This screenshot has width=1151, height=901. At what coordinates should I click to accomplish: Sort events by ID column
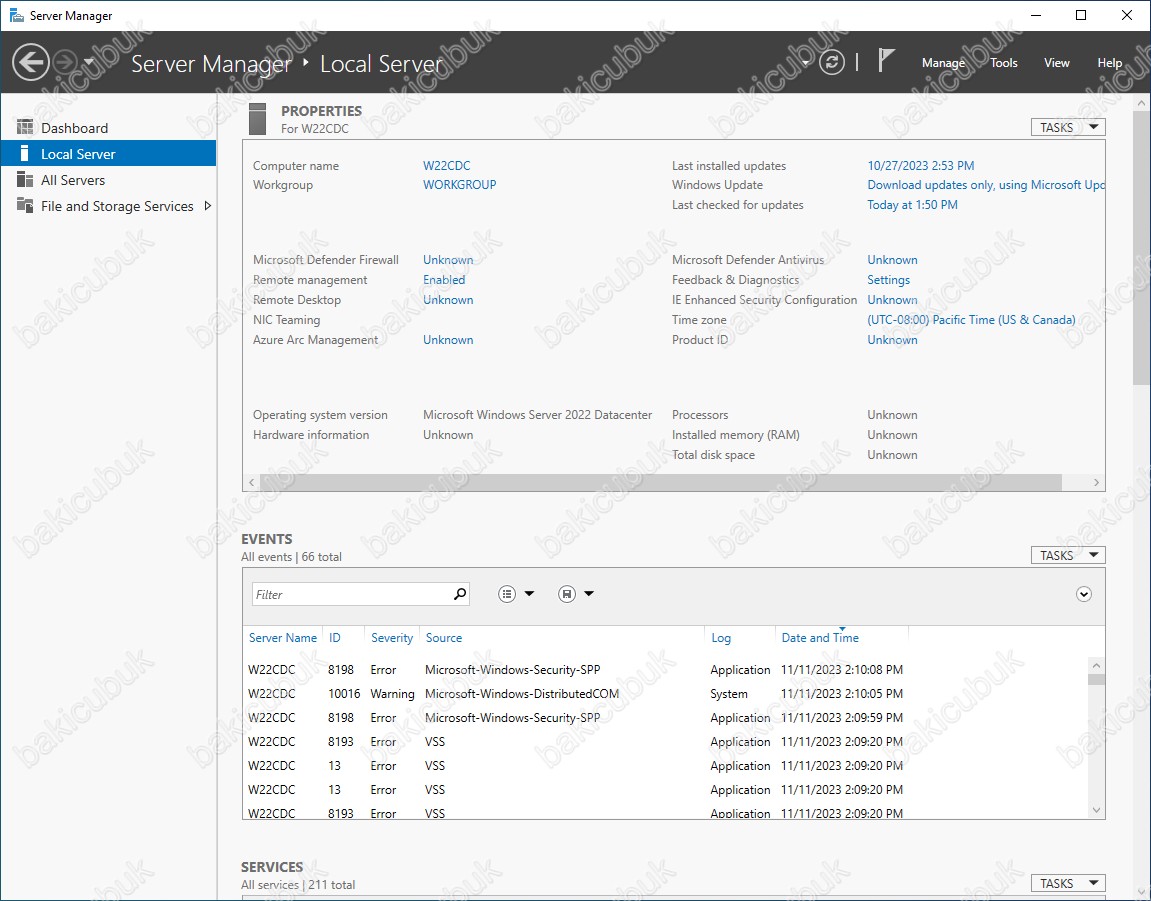(335, 638)
